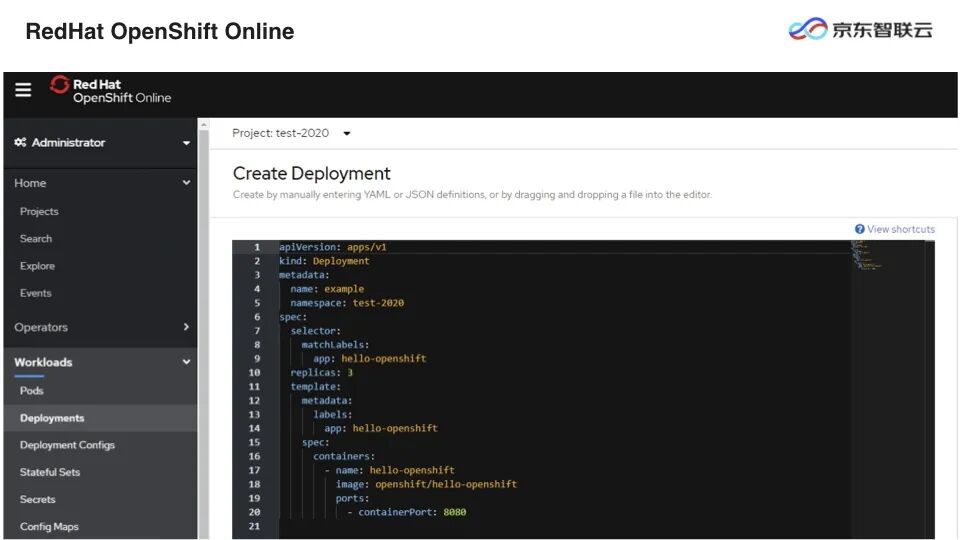Click the Administrator gears icon

[x=20, y=142]
